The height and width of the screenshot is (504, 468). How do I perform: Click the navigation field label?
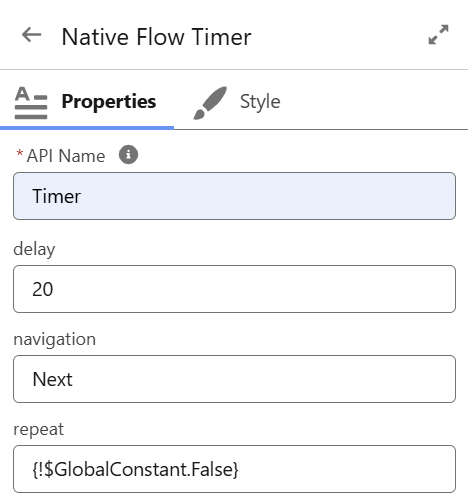(54, 339)
